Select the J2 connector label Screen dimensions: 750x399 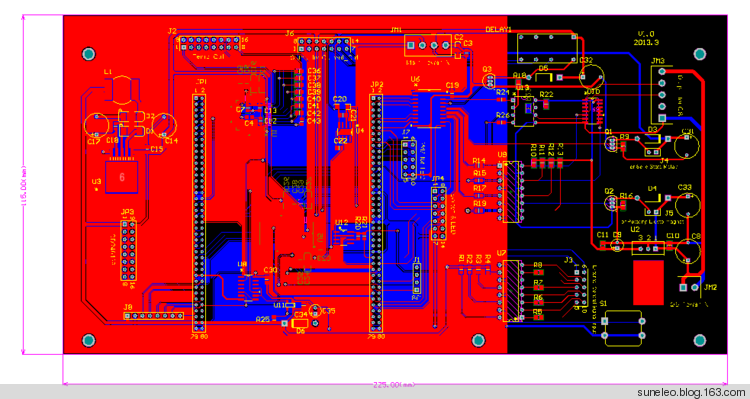(x=172, y=31)
